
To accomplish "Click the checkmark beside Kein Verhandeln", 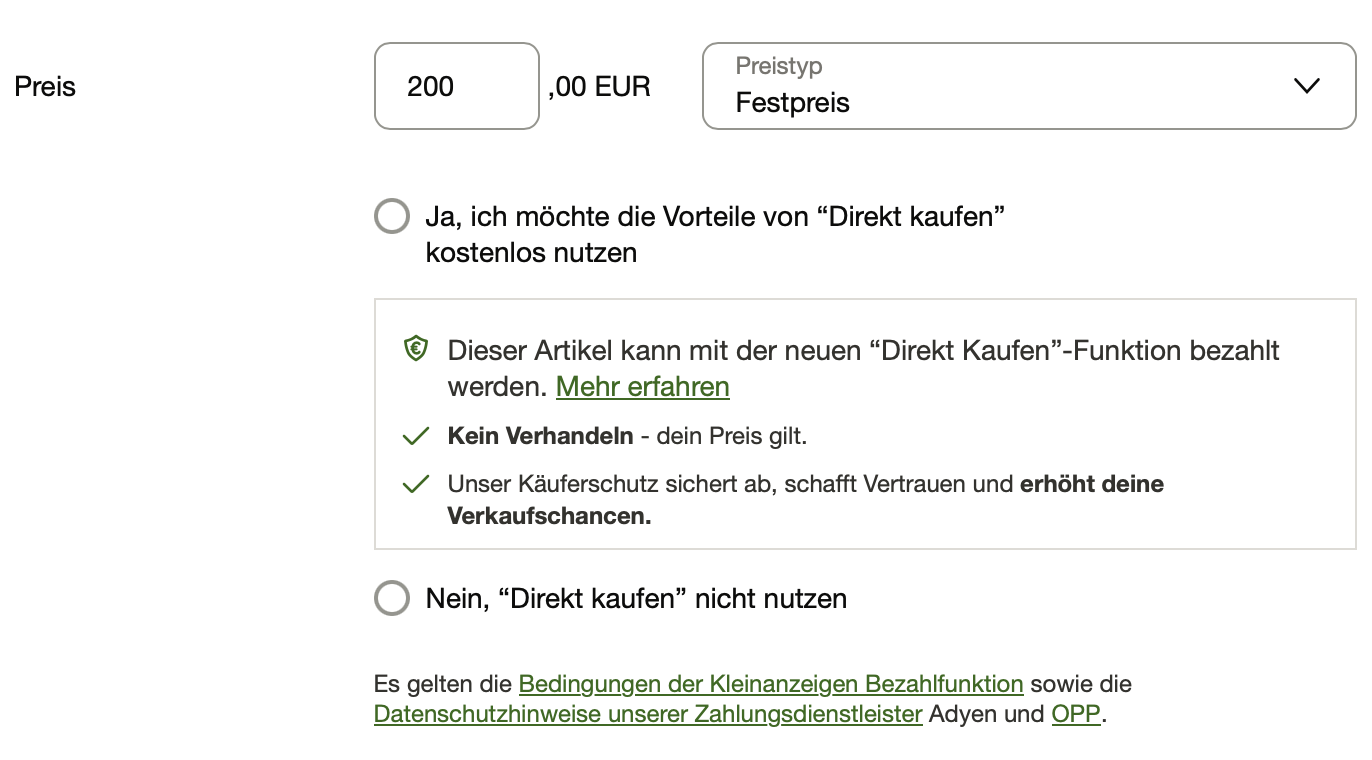I will [417, 434].
